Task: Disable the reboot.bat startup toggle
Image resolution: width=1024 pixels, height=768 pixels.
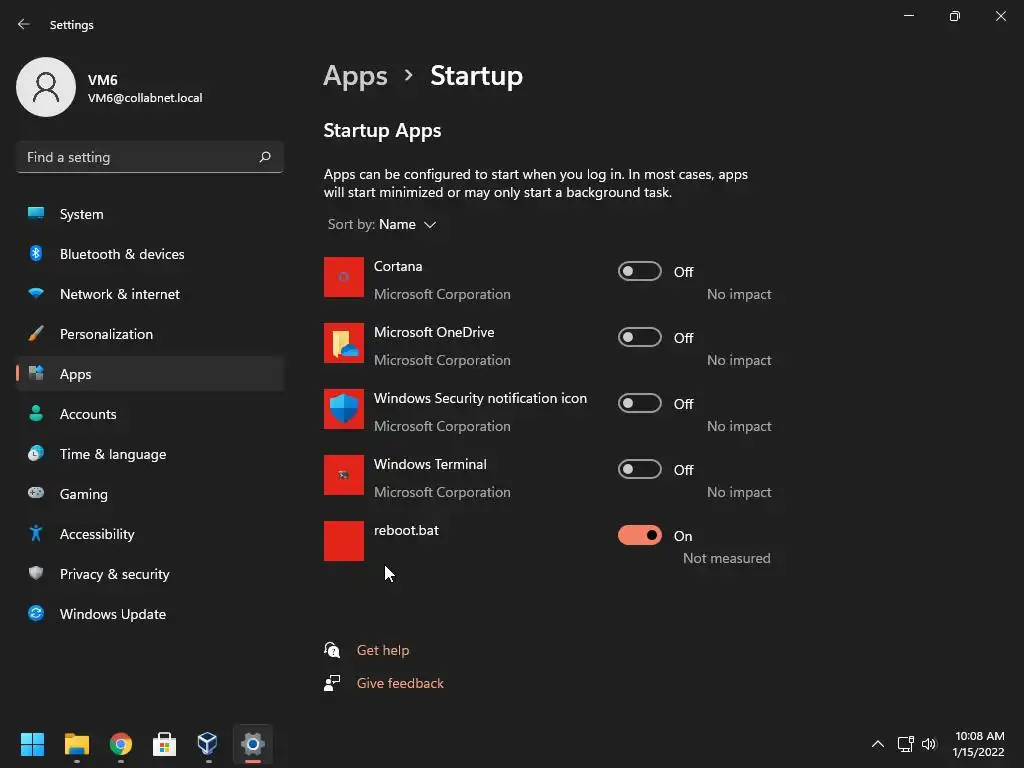Action: point(640,535)
